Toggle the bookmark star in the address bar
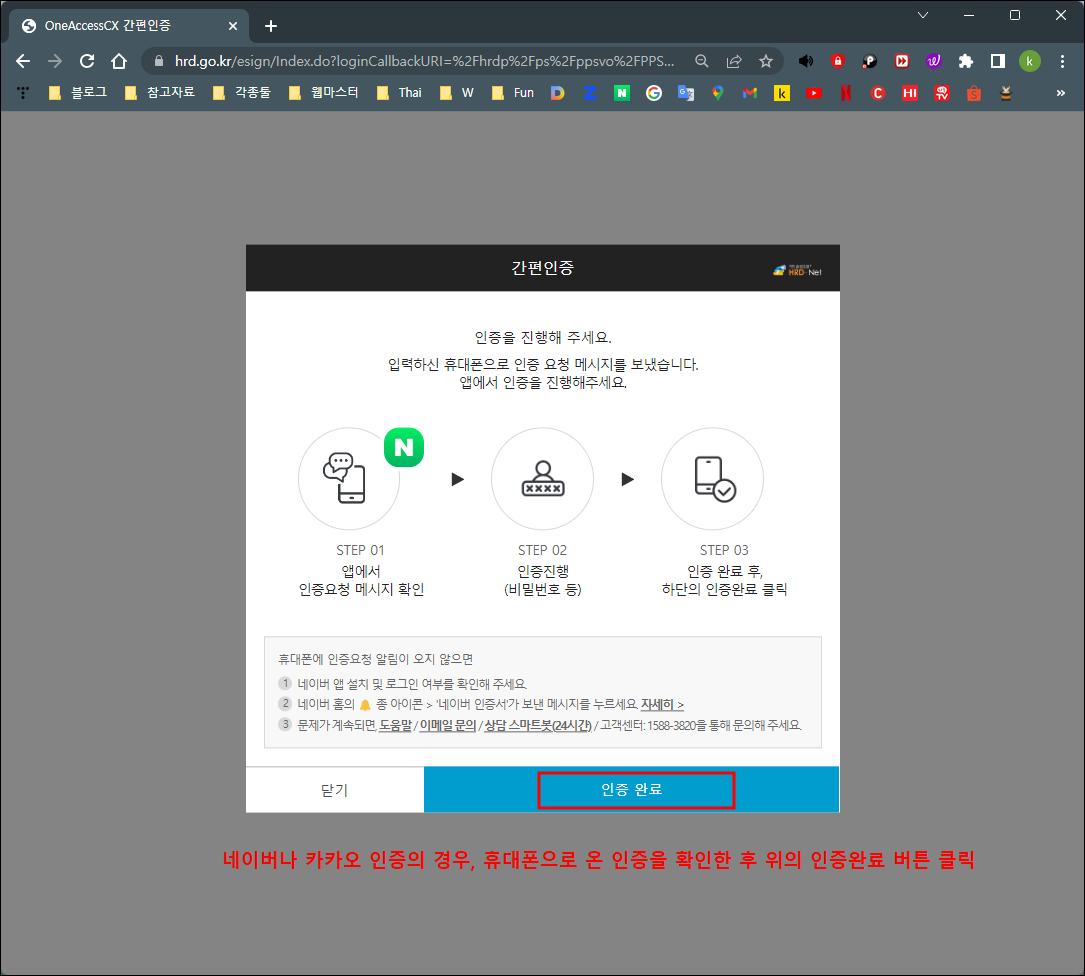1085x976 pixels. coord(766,61)
